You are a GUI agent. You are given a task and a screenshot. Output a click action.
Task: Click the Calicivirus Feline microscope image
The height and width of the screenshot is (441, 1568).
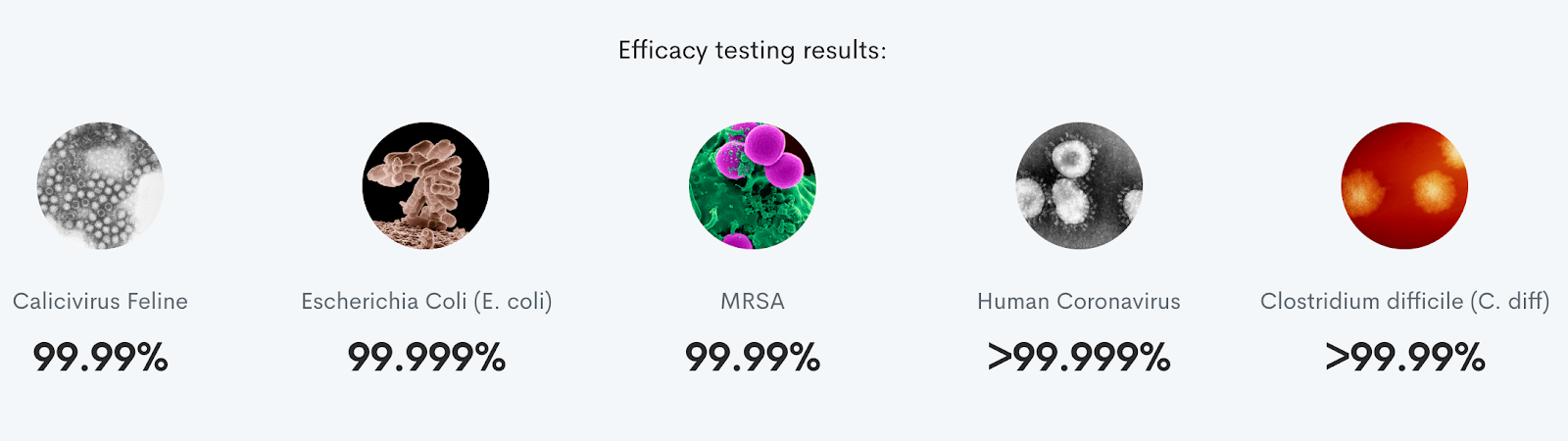[100, 185]
